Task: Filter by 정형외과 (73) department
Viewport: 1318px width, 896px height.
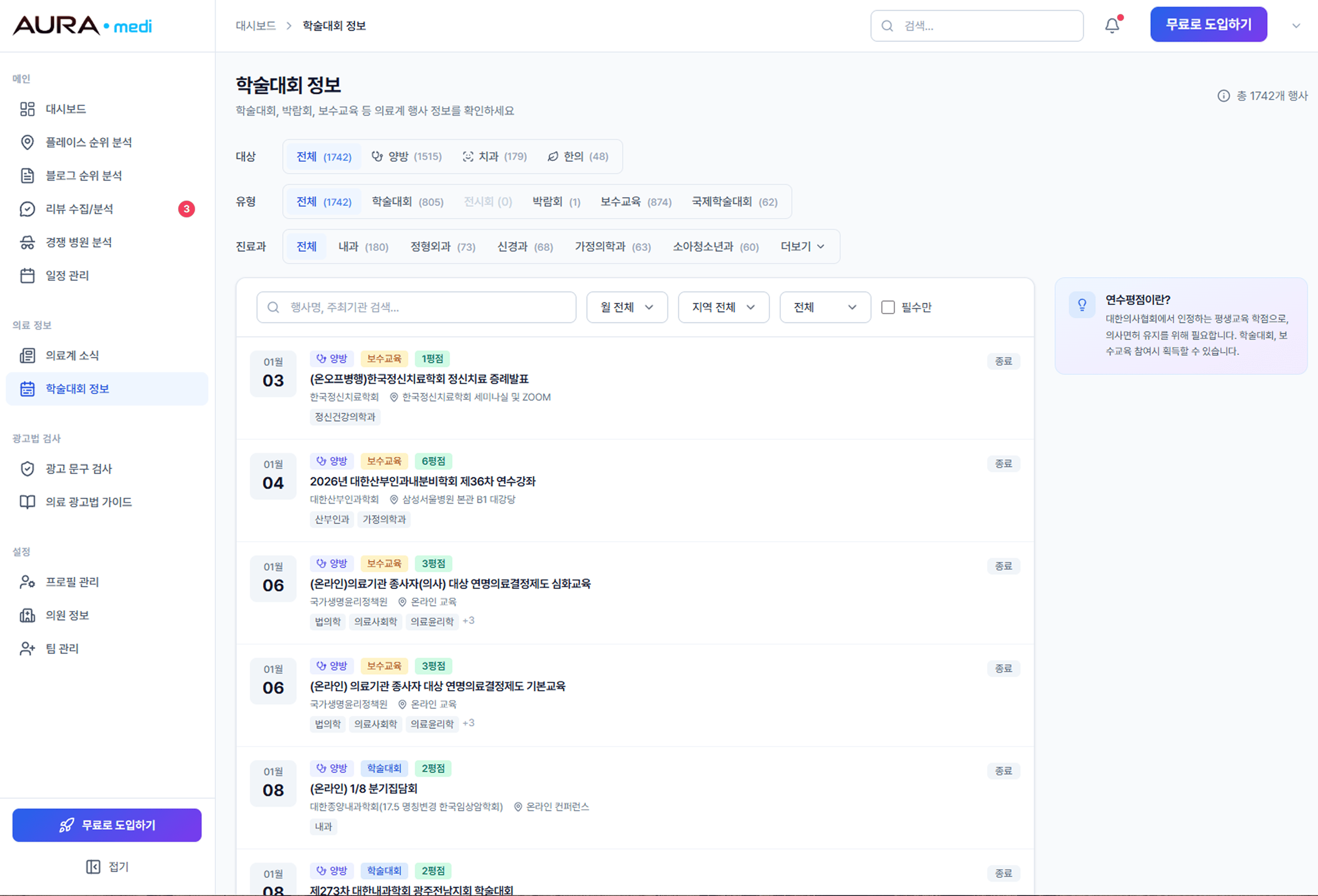Action: coord(443,246)
